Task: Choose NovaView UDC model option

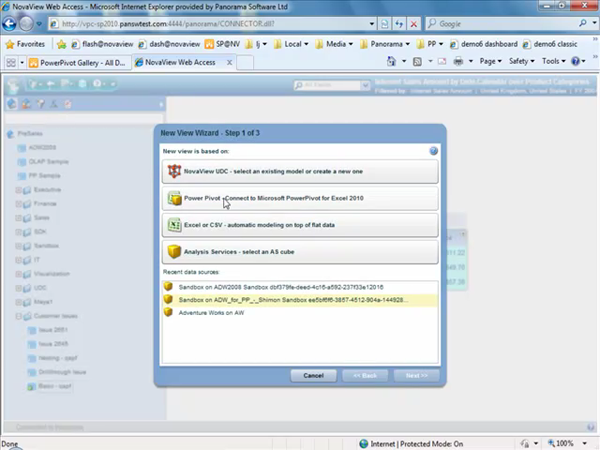Action: coord(300,171)
